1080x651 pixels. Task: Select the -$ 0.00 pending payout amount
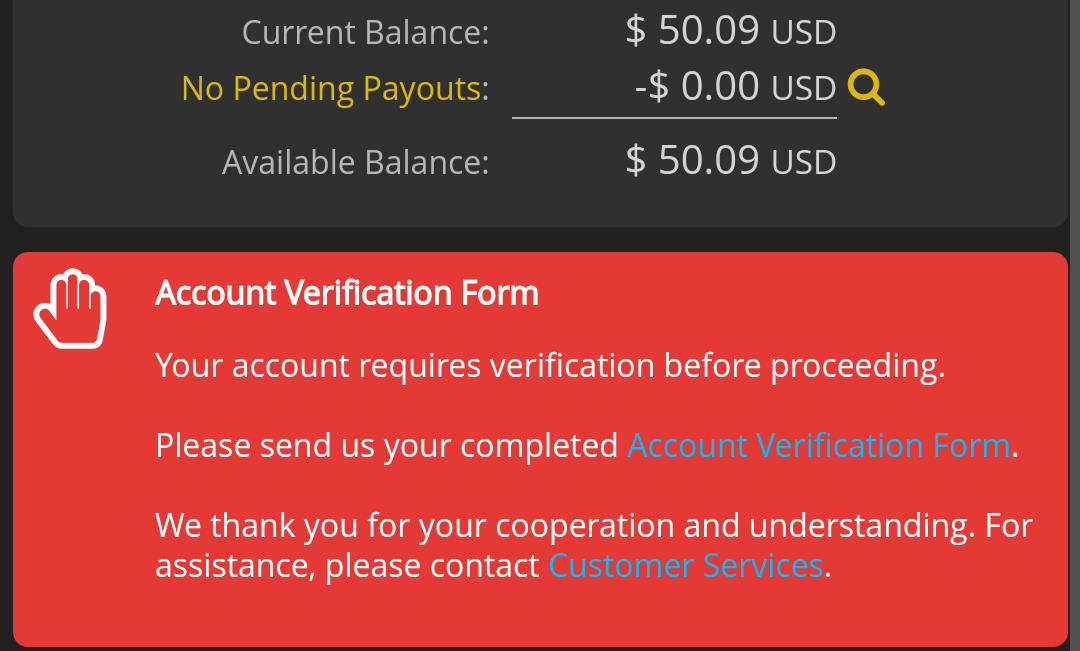click(x=696, y=87)
